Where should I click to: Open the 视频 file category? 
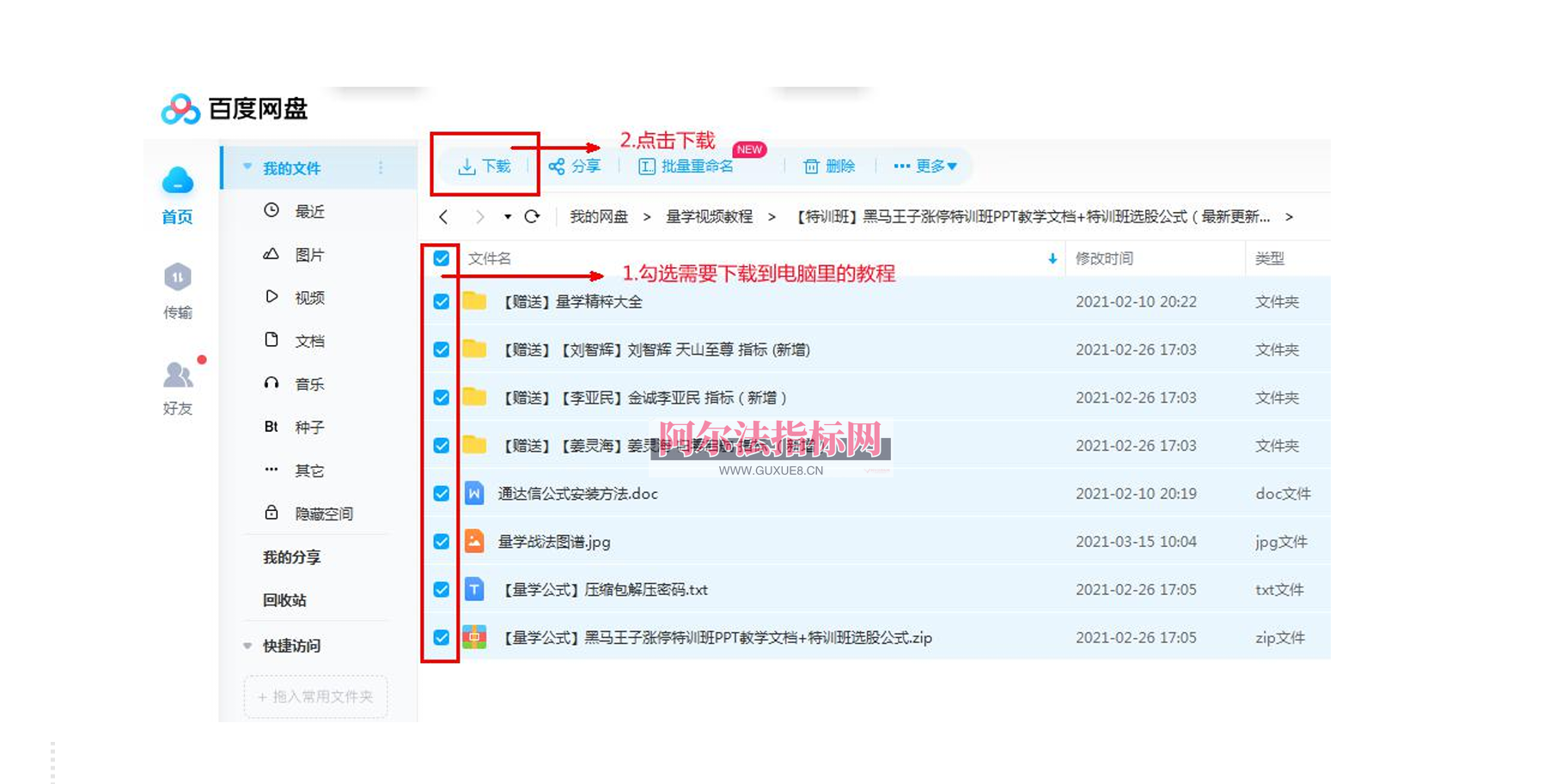308,297
